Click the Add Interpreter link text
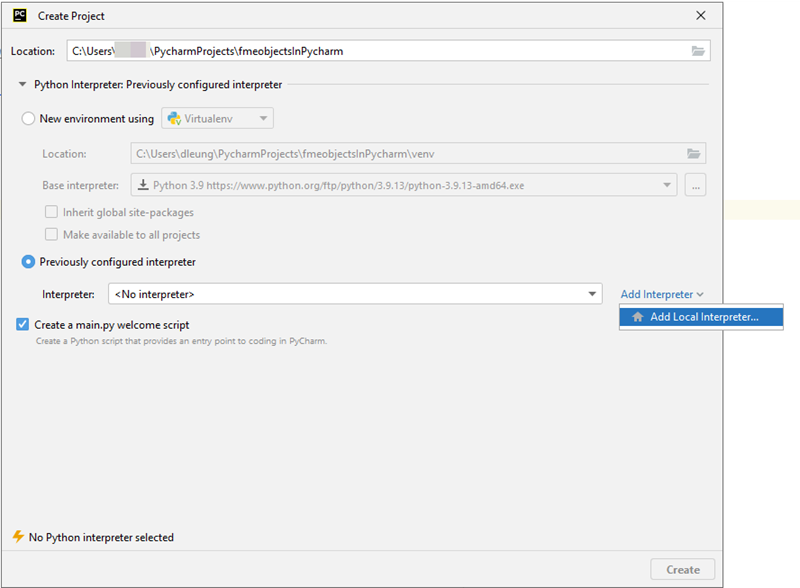Image resolution: width=800 pixels, height=588 pixels. pos(655,293)
